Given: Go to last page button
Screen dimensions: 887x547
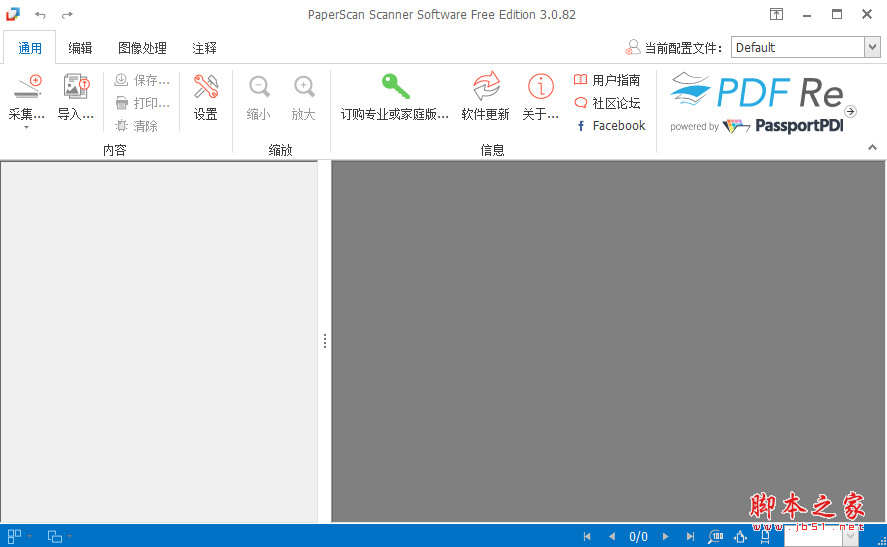Looking at the screenshot, I should click(690, 536).
